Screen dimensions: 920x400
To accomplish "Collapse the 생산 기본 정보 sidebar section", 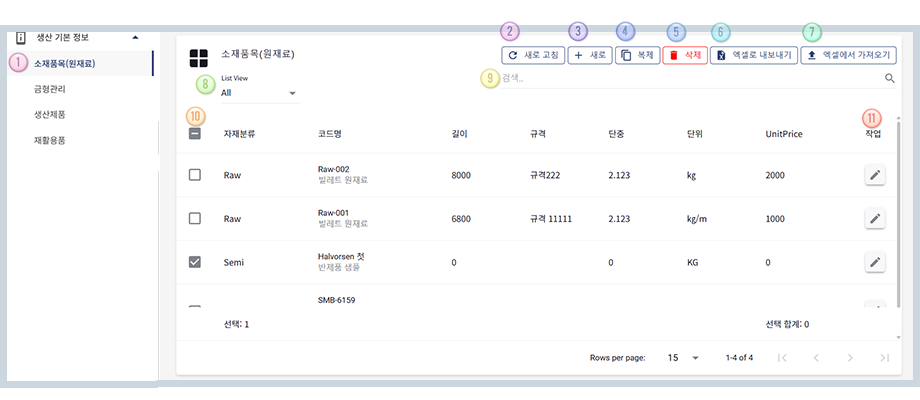I will pyautogui.click(x=135, y=37).
